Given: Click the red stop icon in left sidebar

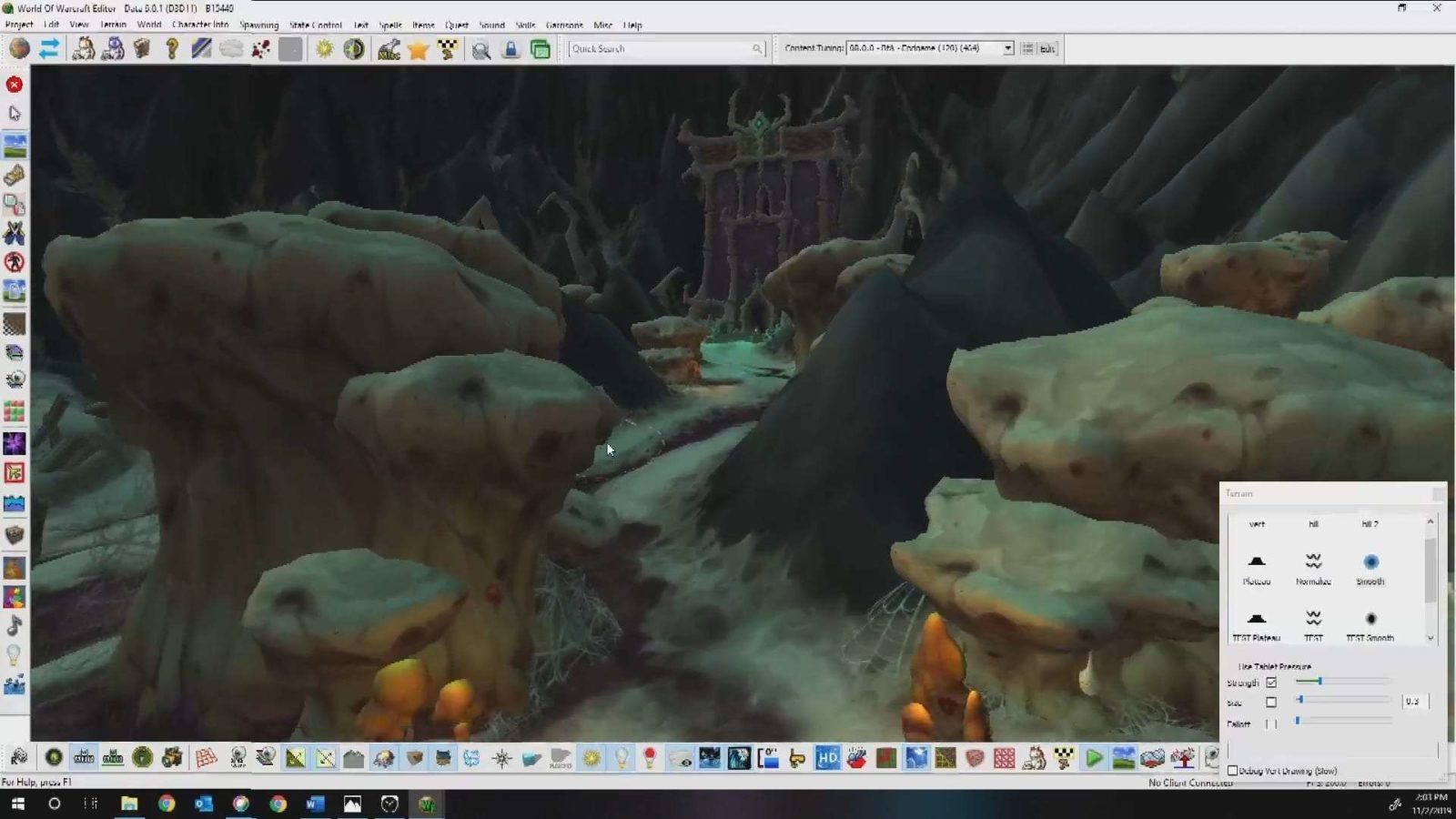Looking at the screenshot, I should 15,85.
